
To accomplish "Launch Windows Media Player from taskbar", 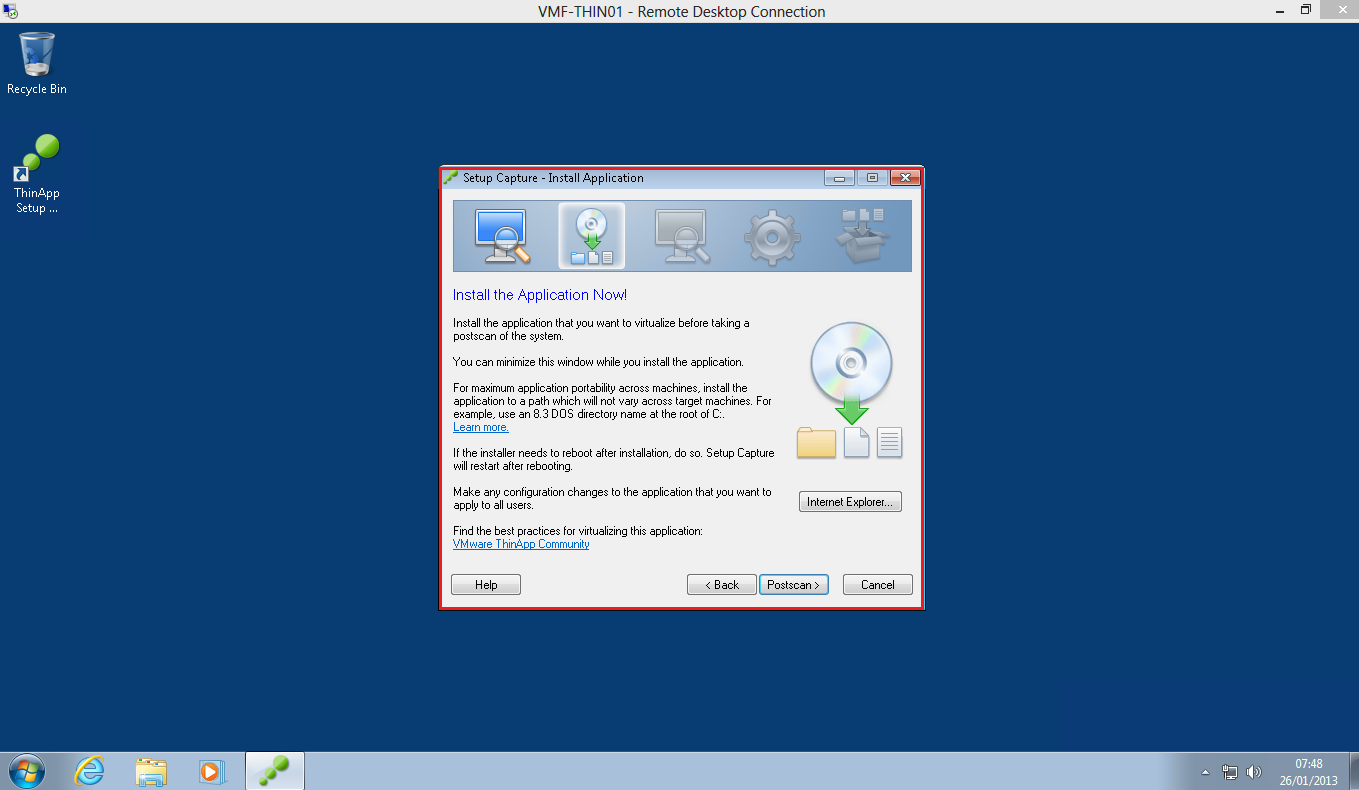I will click(x=212, y=771).
